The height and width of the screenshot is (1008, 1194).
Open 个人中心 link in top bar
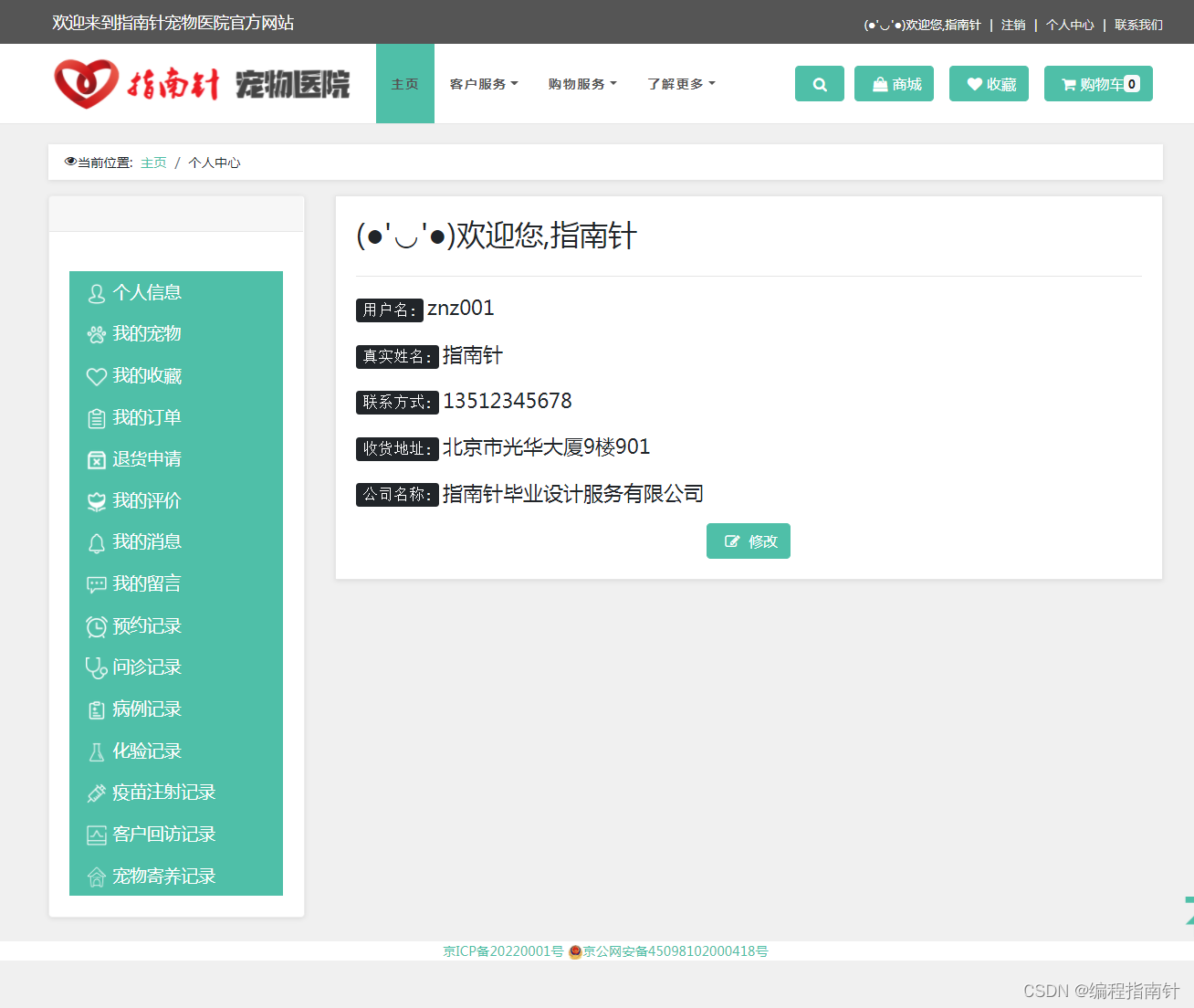(1070, 25)
